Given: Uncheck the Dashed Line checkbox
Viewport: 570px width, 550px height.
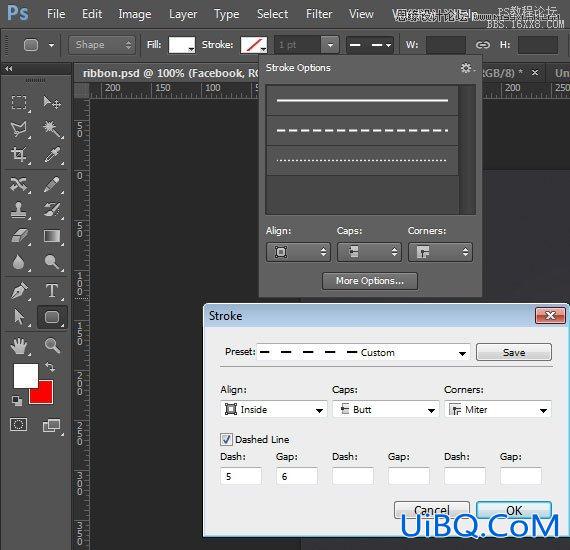Looking at the screenshot, I should [x=226, y=439].
